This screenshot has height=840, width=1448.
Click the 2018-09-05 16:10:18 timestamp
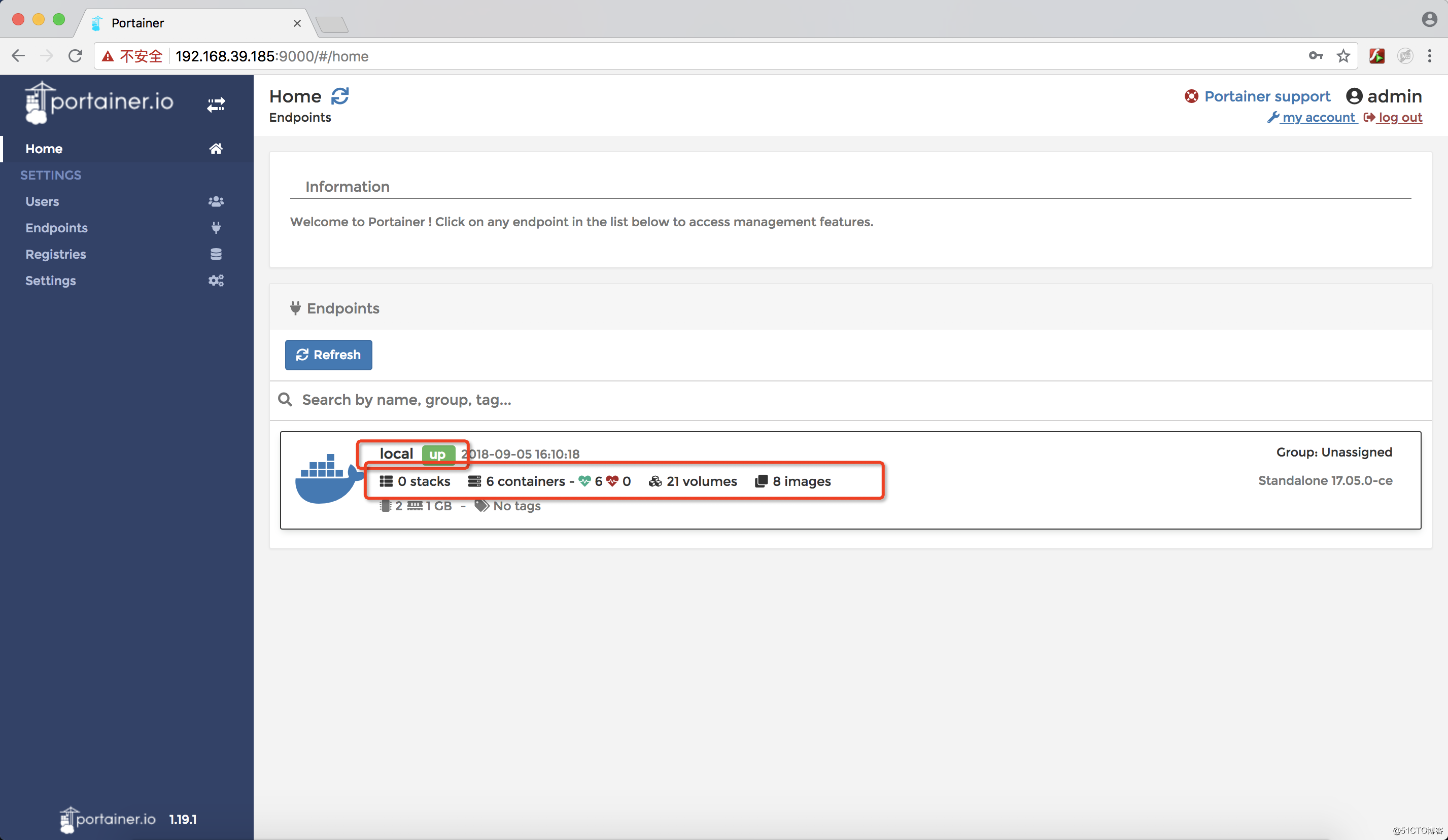[x=521, y=454]
